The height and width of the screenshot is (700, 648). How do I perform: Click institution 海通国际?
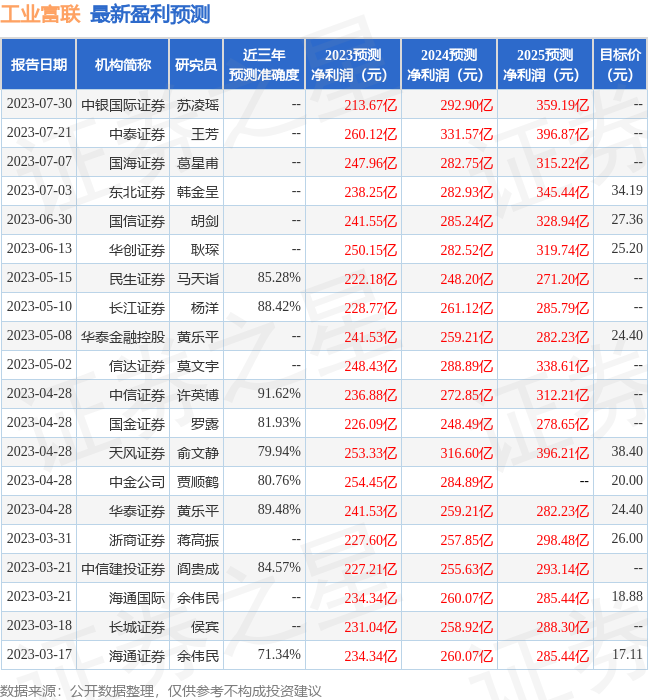point(137,598)
